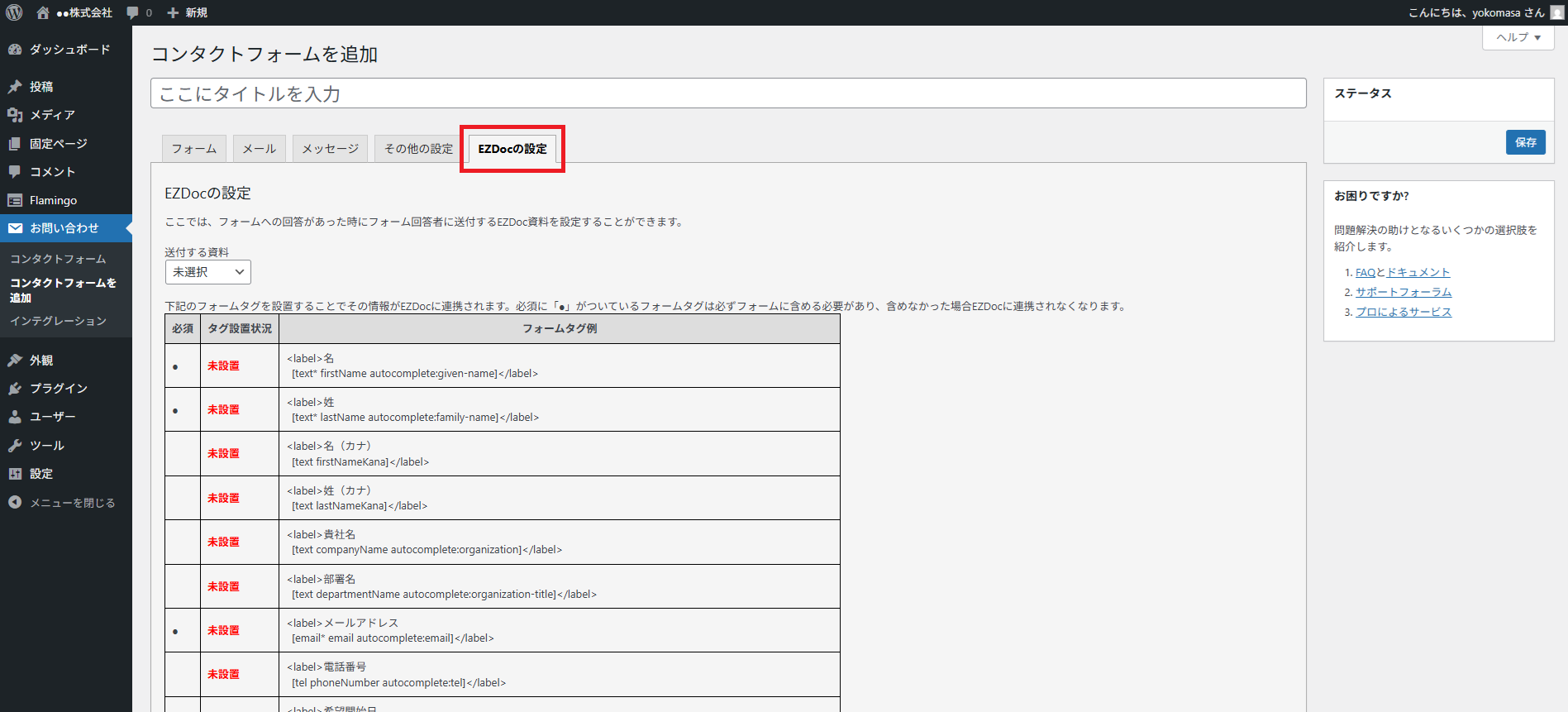Click the Flamingo sidebar icon
Screen dimensions: 1568x712
[15, 200]
